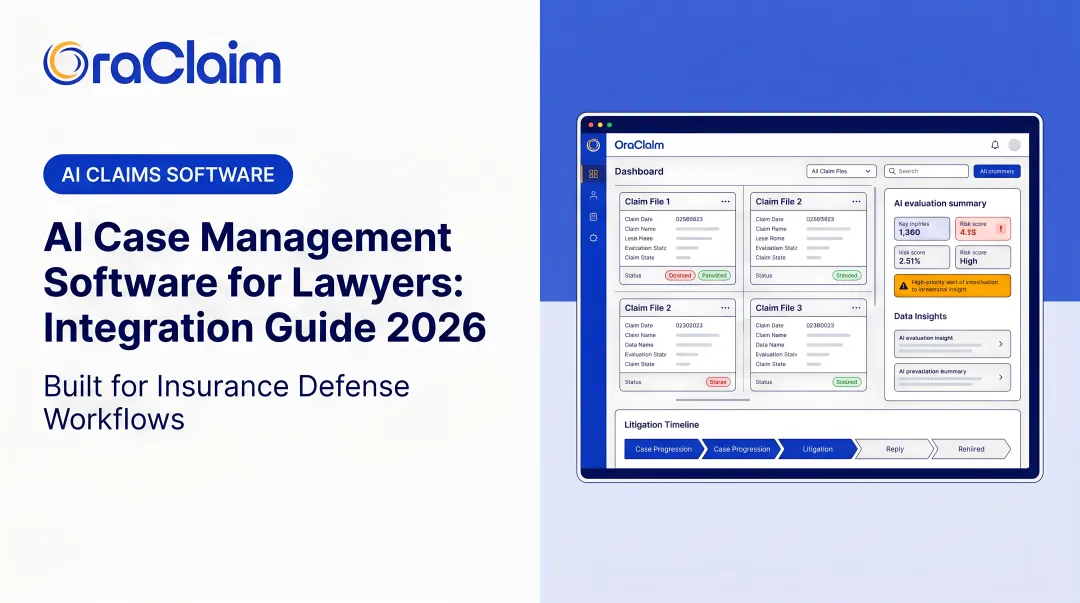This screenshot has width=1080, height=603.
Task: Click the magnifier icon in the Search box
Action: click(x=892, y=171)
